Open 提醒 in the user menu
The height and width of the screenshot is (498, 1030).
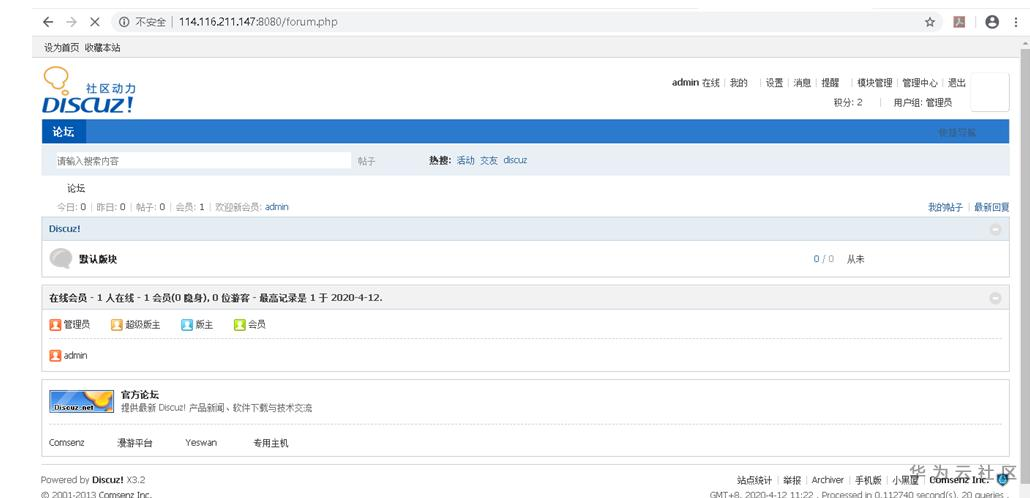[x=830, y=83]
